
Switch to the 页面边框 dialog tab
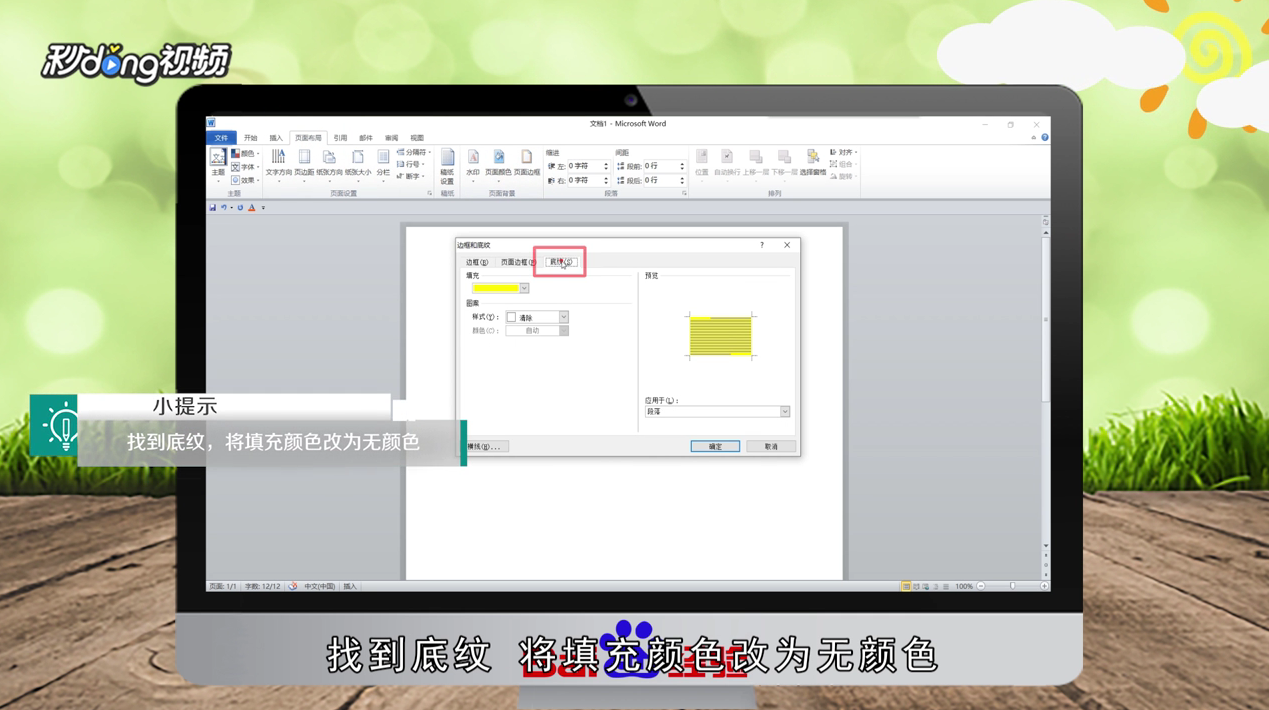(x=518, y=262)
